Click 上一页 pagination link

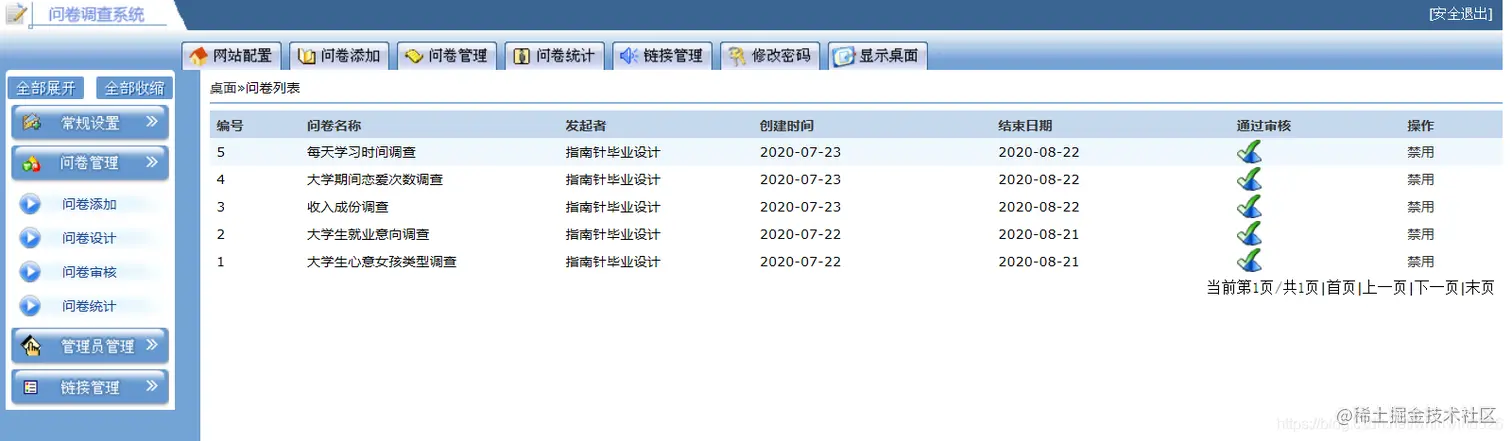1384,287
